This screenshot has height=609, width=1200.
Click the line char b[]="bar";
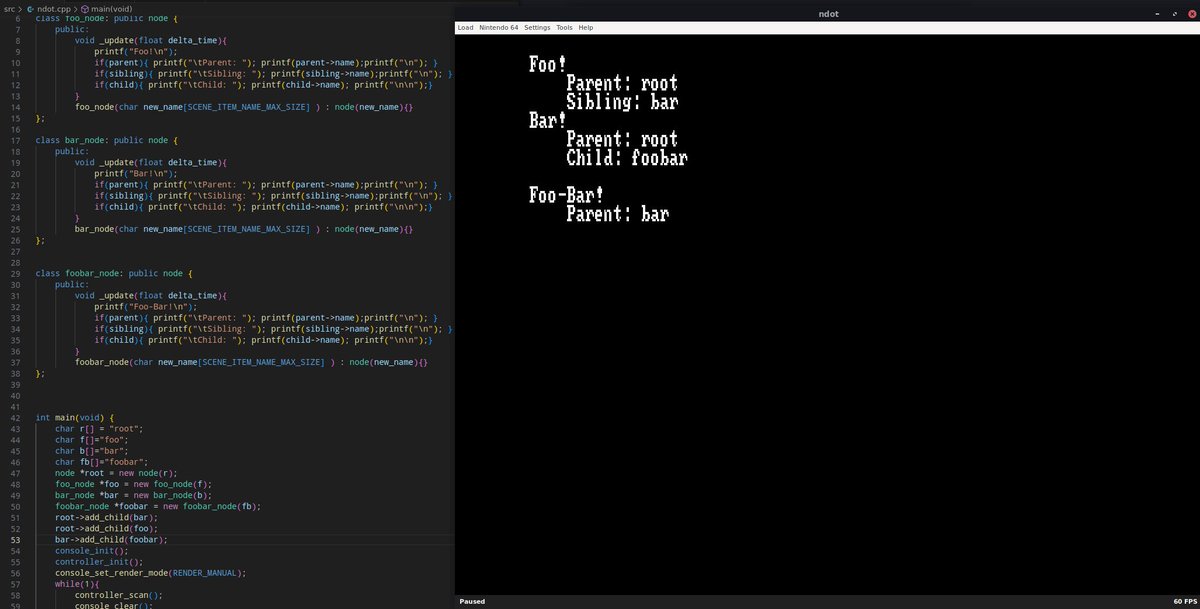(92, 451)
